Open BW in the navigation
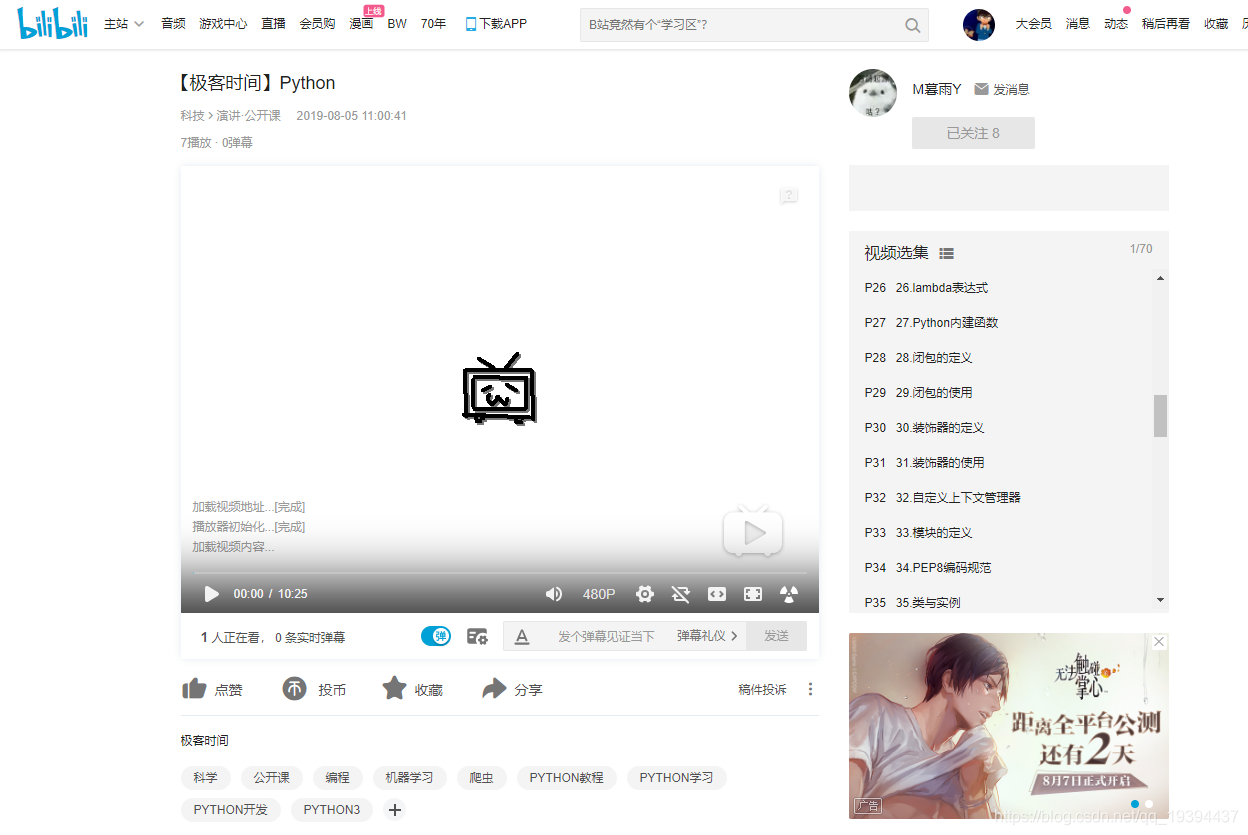The image size is (1248, 835). point(397,24)
